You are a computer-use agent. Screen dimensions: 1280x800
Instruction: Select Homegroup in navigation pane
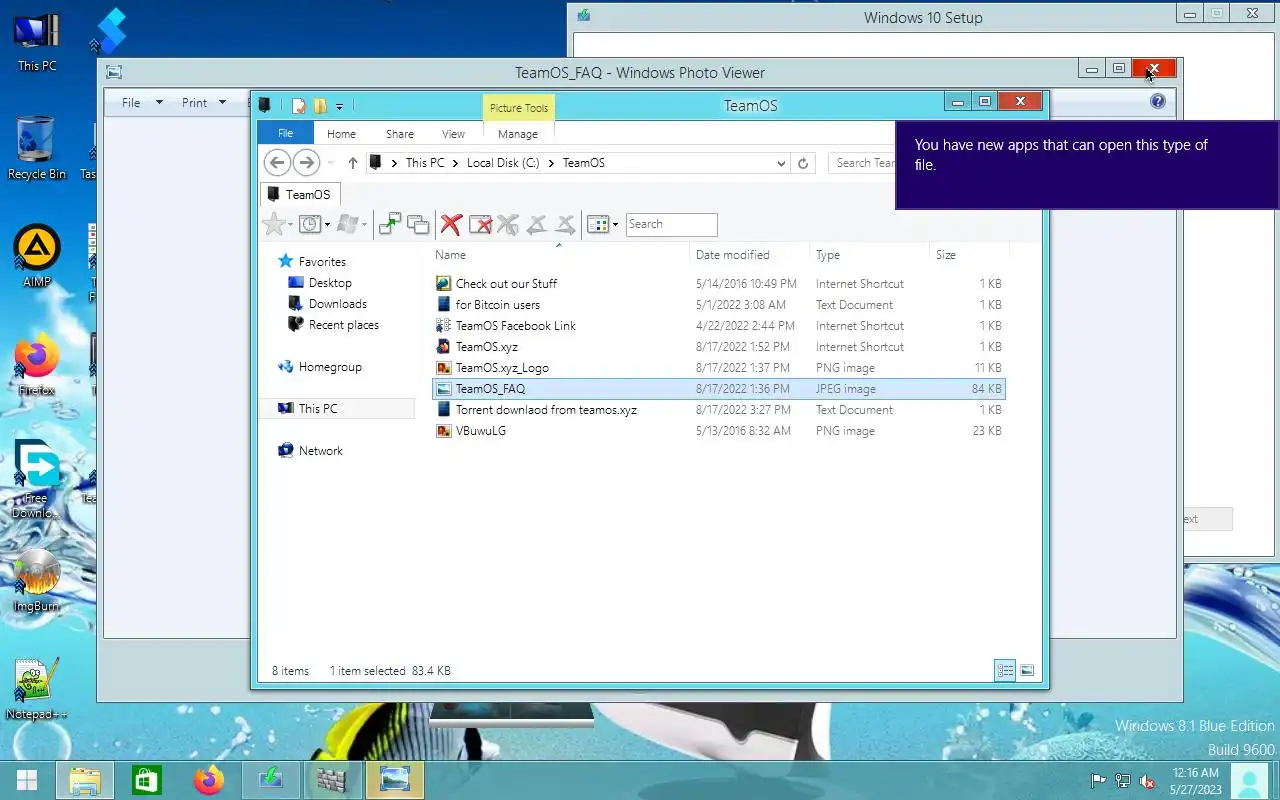320,367
